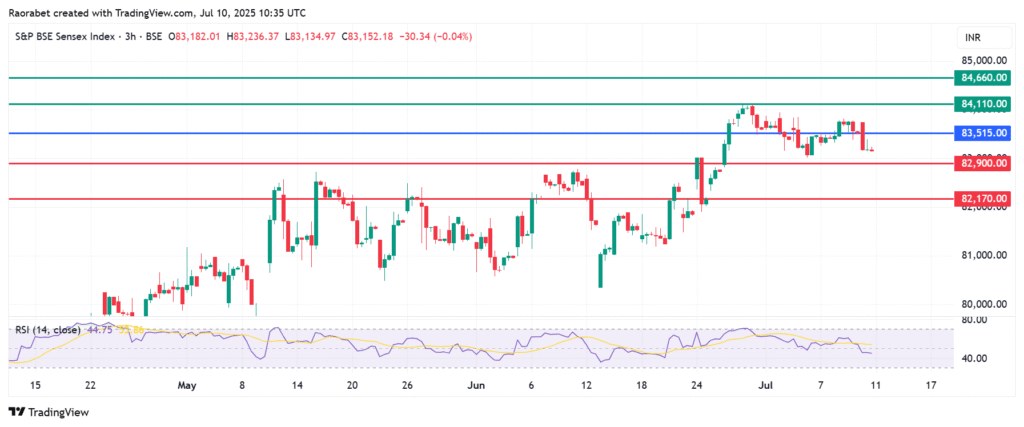
Task: Select the 84,110.00 green price label
Action: click(x=980, y=103)
